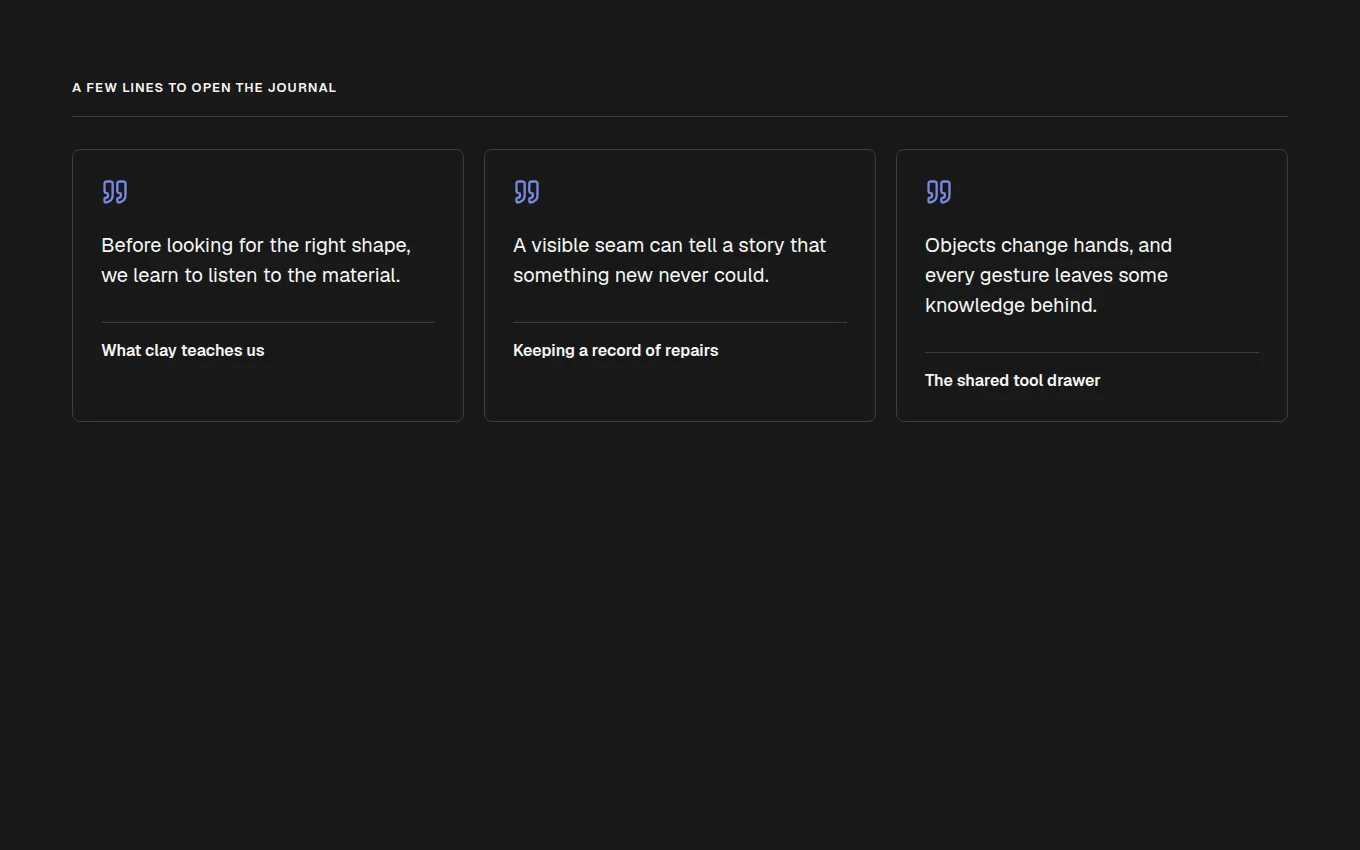The image size is (1360, 850).
Task: Click the quote mark icon on the seam card
Action: 527,192
